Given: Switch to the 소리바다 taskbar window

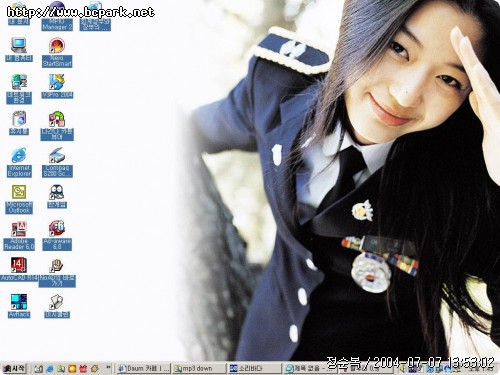Looking at the screenshot, I should pyautogui.click(x=255, y=369).
